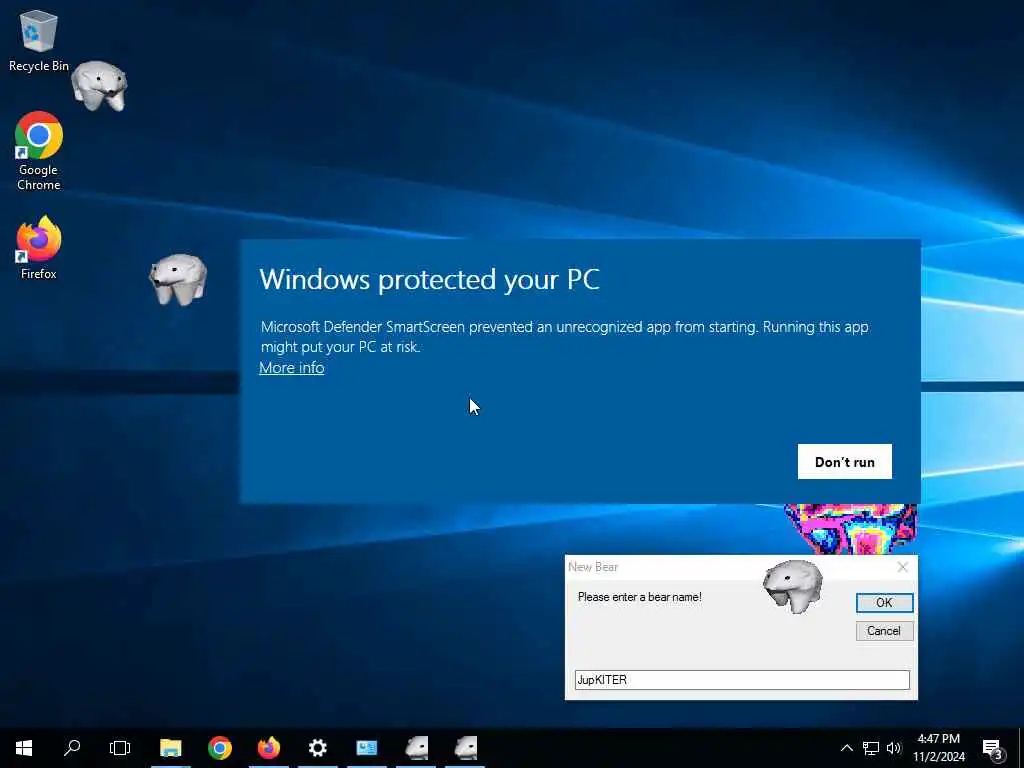1024x768 pixels.
Task: Click the polar bear left of SmartScreen dialog
Action: pos(178,279)
